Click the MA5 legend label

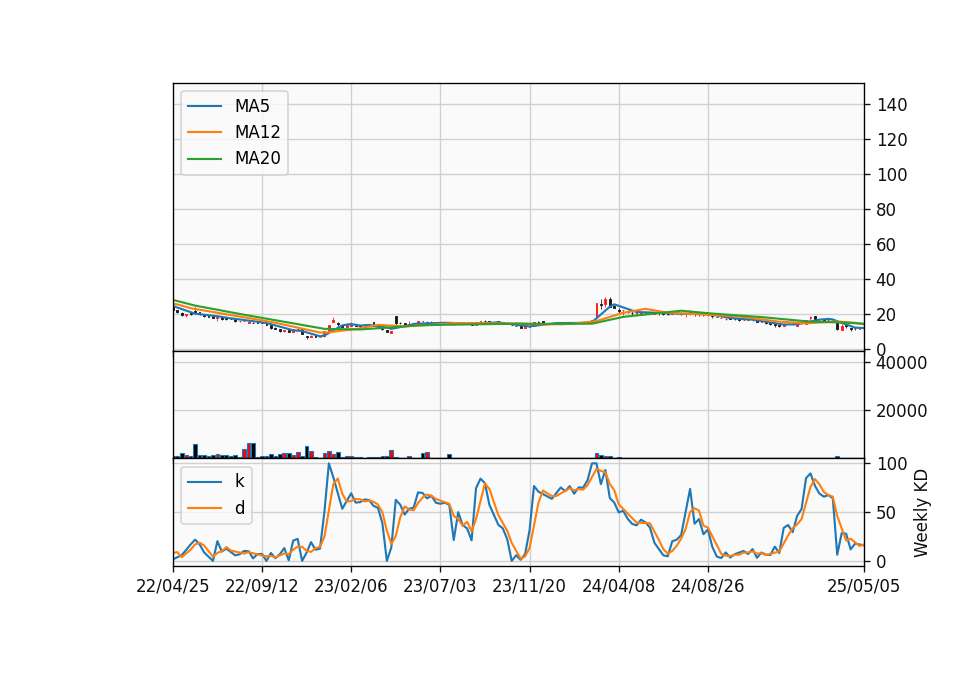252,106
